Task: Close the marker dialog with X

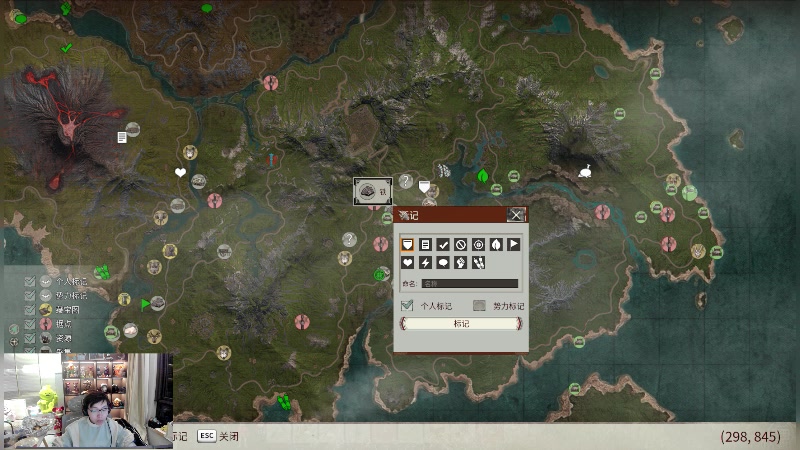Action: click(x=516, y=215)
